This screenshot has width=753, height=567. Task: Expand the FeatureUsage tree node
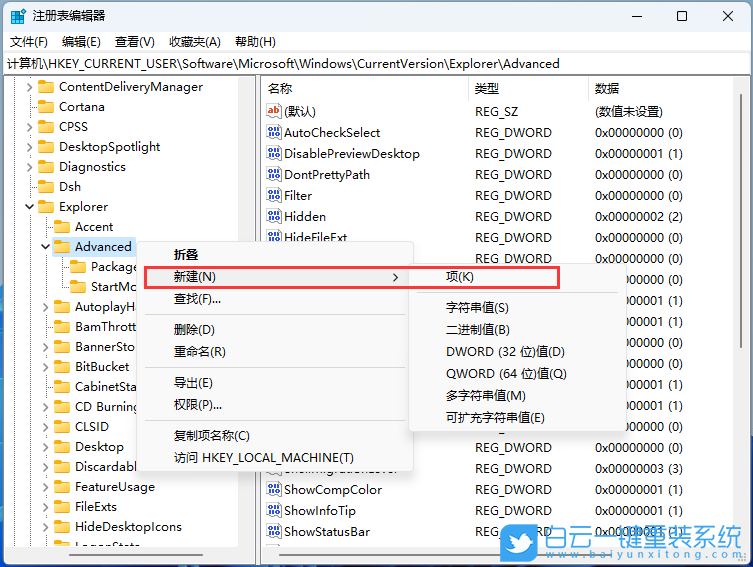click(x=46, y=487)
